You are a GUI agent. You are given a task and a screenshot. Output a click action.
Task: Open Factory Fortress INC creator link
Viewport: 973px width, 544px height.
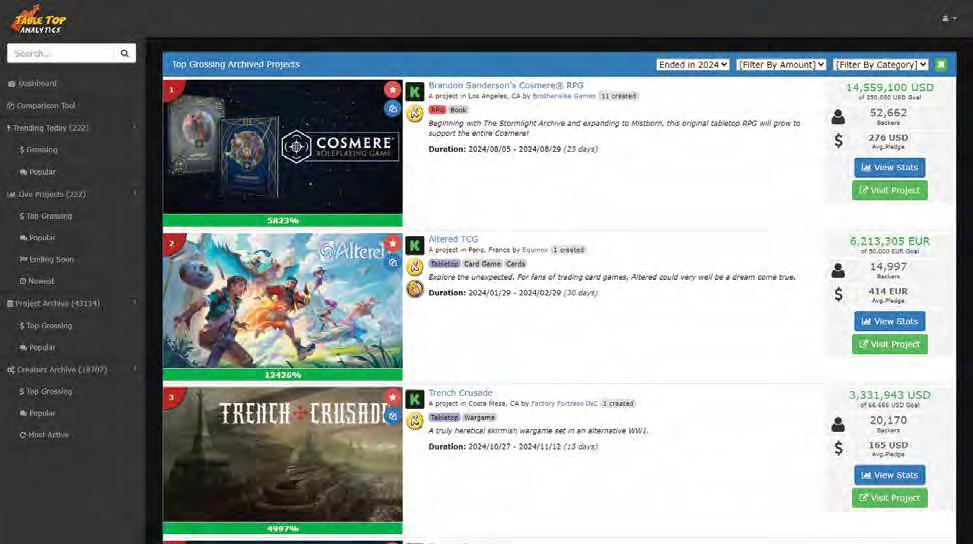pos(564,404)
